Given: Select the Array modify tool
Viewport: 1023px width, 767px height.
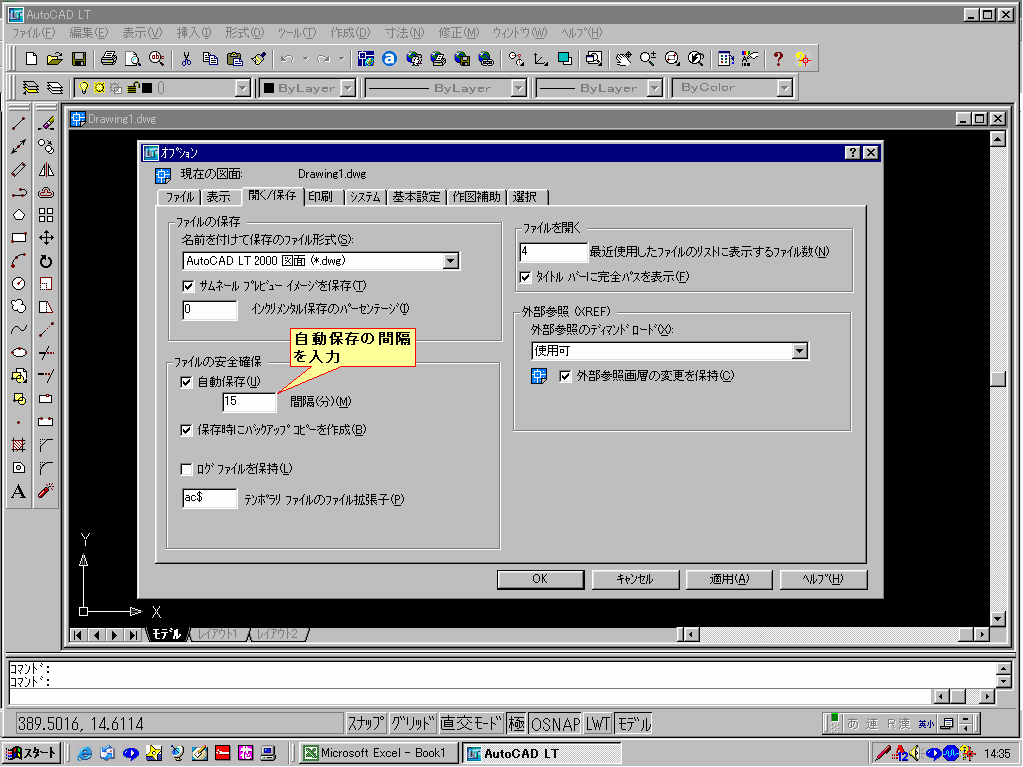Looking at the screenshot, I should 46,215.
